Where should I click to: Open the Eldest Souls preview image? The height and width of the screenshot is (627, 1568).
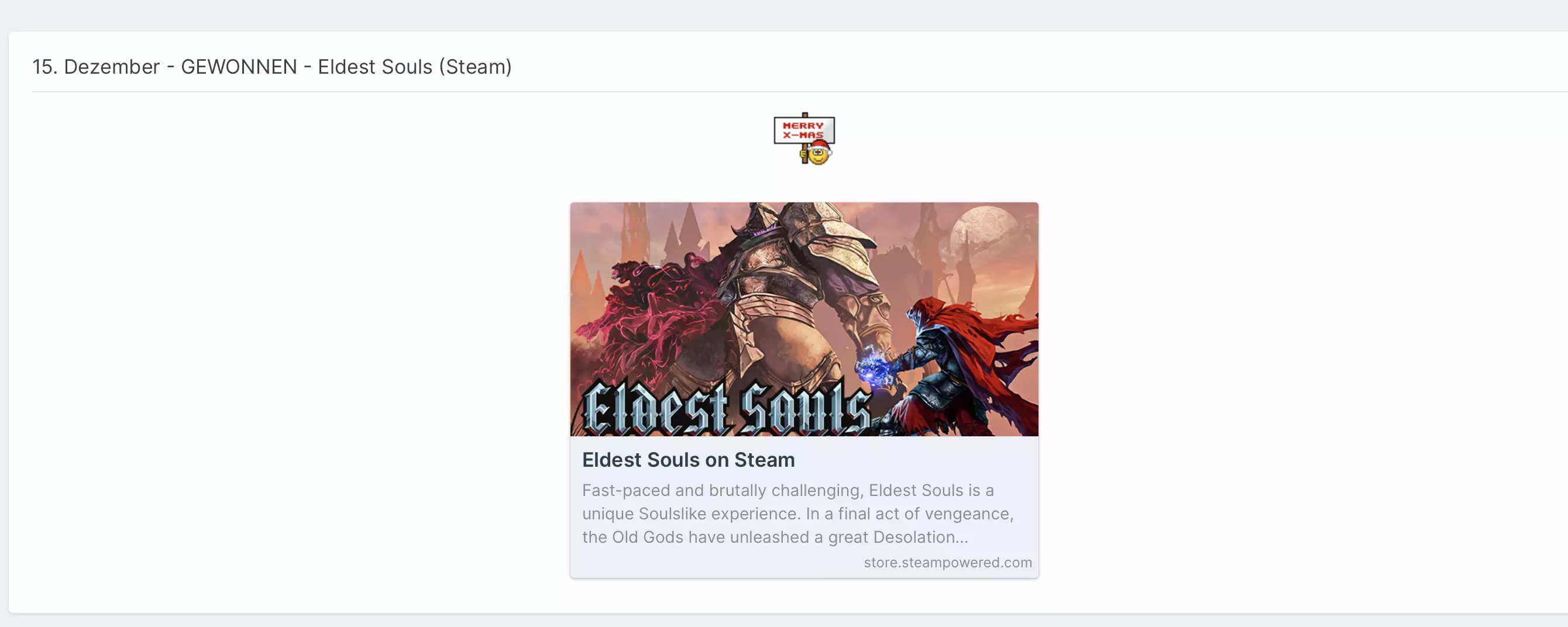coord(804,319)
